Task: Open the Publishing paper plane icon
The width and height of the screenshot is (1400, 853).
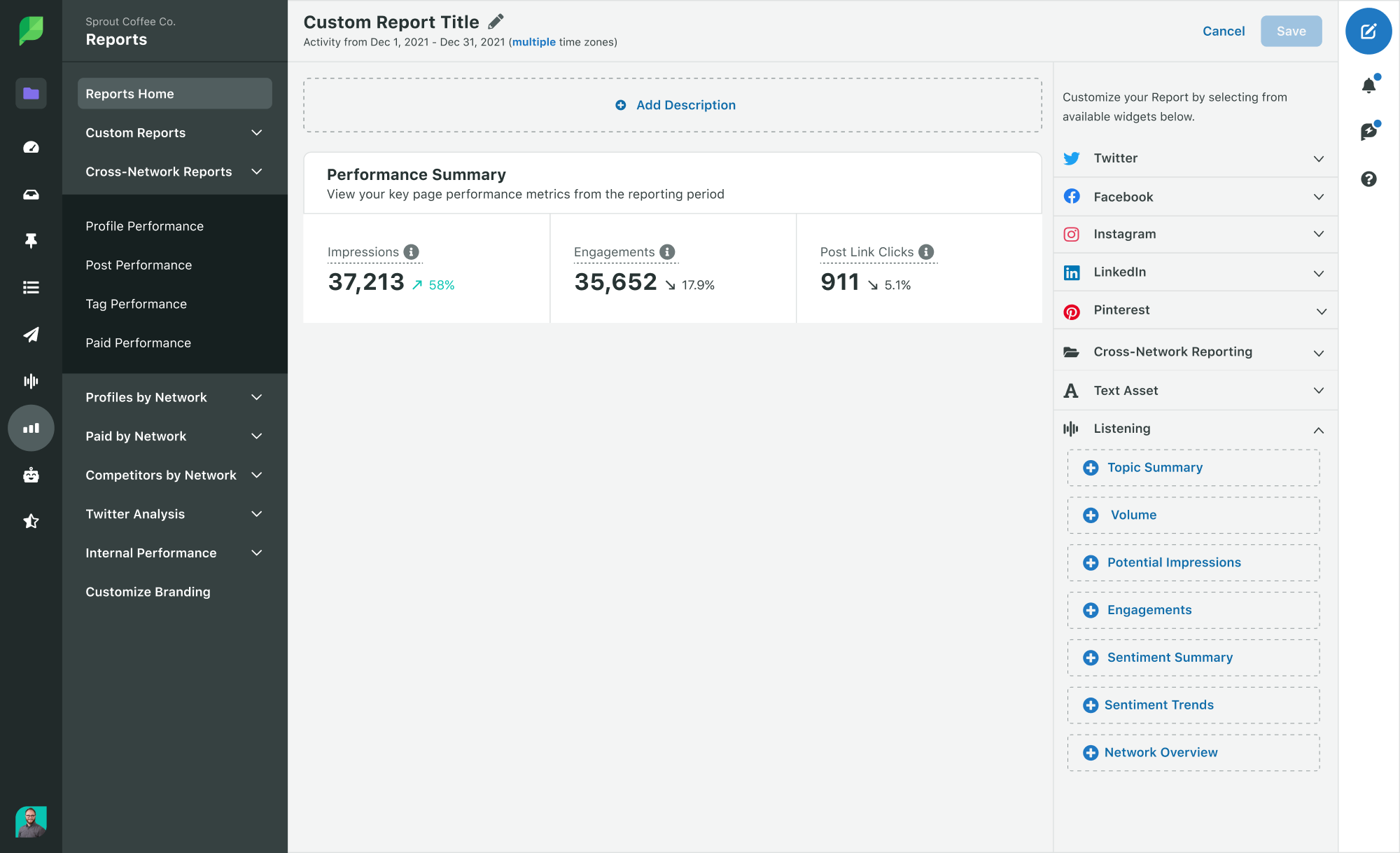Action: [31, 335]
